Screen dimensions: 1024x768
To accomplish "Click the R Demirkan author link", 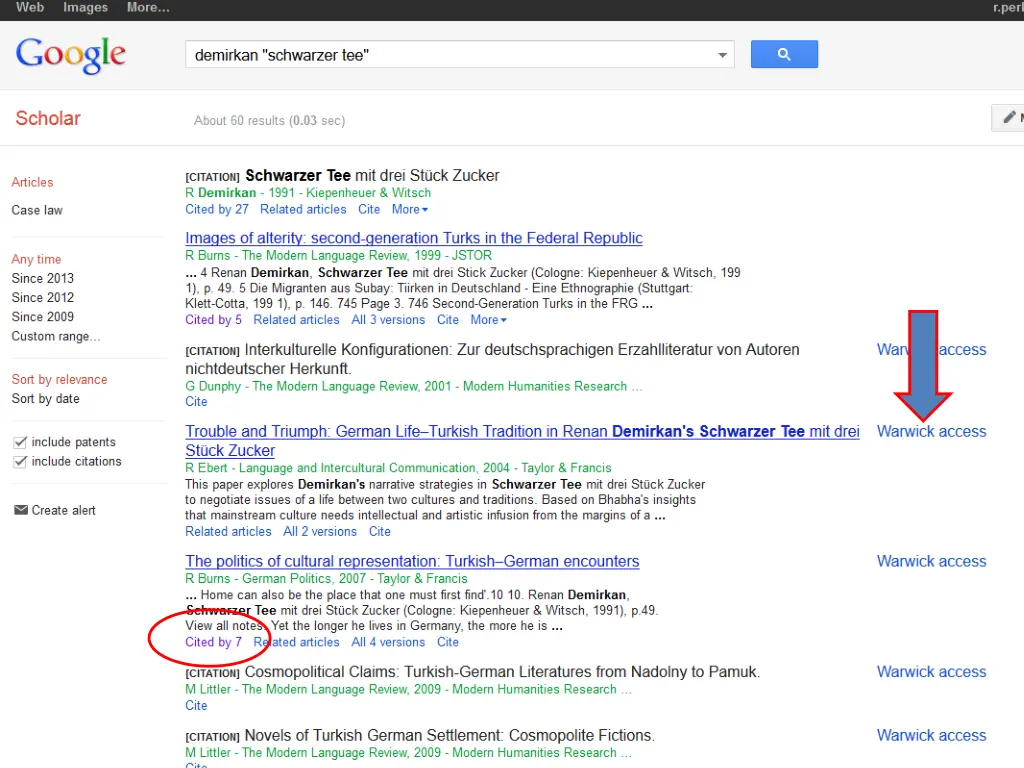I will pyautogui.click(x=221, y=193).
